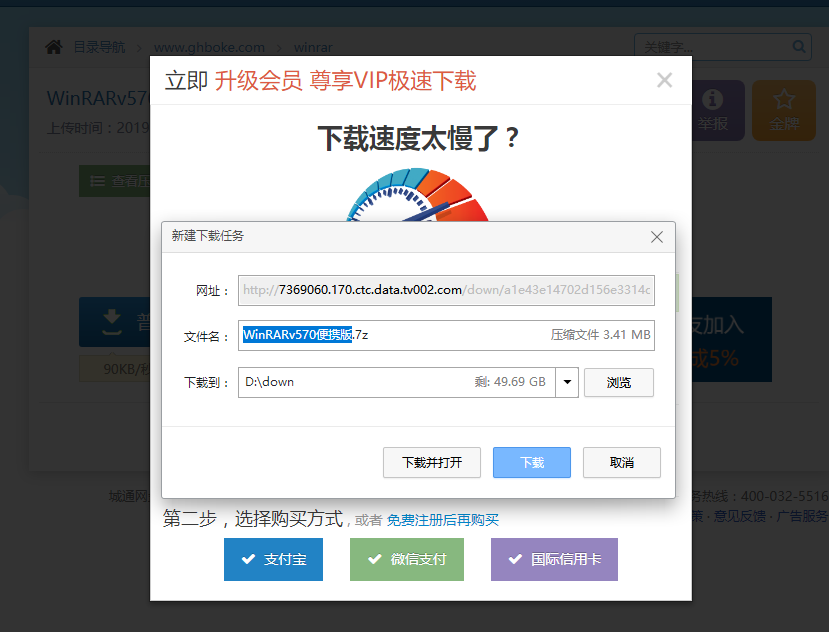Viewport: 829px width, 632px height.
Task: Click the D:\down download path field
Action: click(x=397, y=382)
